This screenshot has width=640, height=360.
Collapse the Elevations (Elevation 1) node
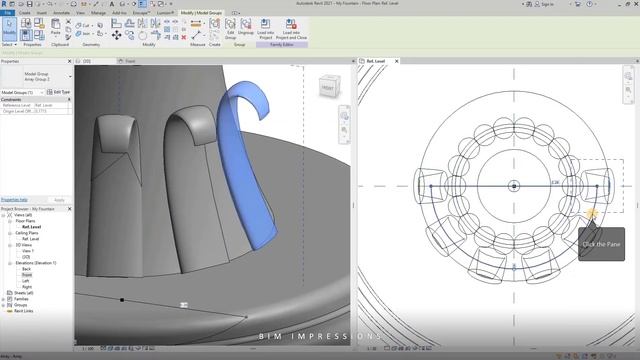(x=10, y=263)
